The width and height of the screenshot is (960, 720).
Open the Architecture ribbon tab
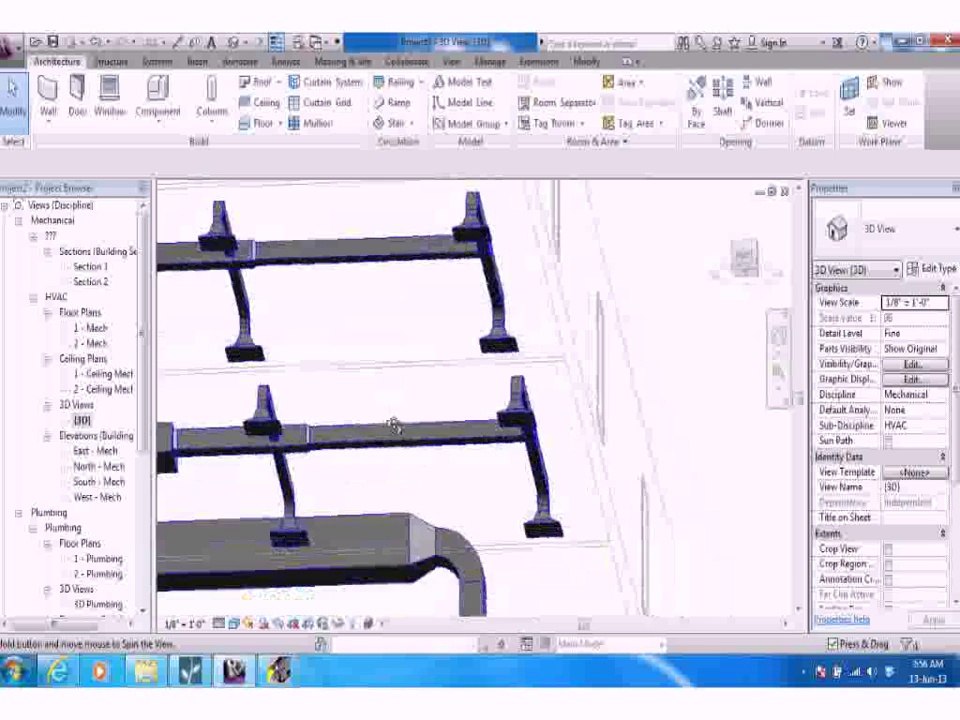57,62
